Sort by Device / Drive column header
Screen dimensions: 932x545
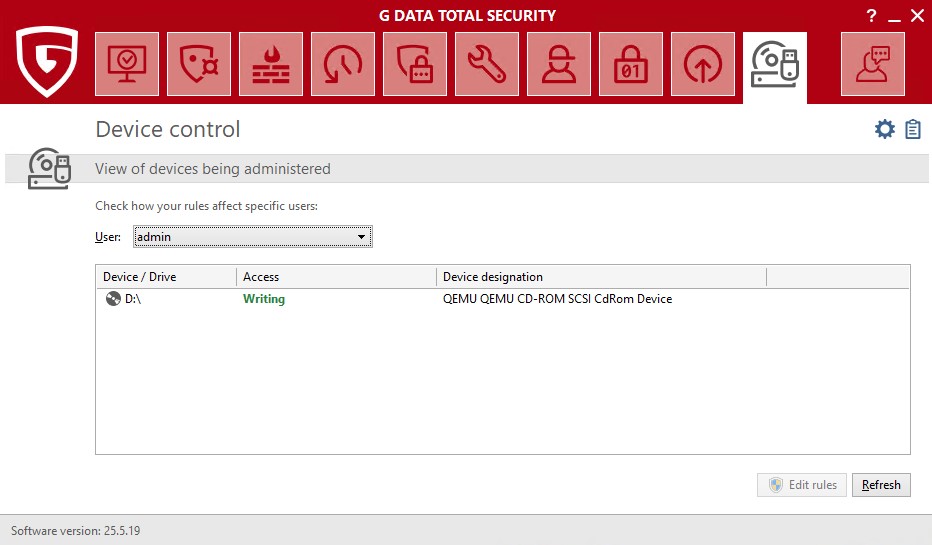[166, 277]
